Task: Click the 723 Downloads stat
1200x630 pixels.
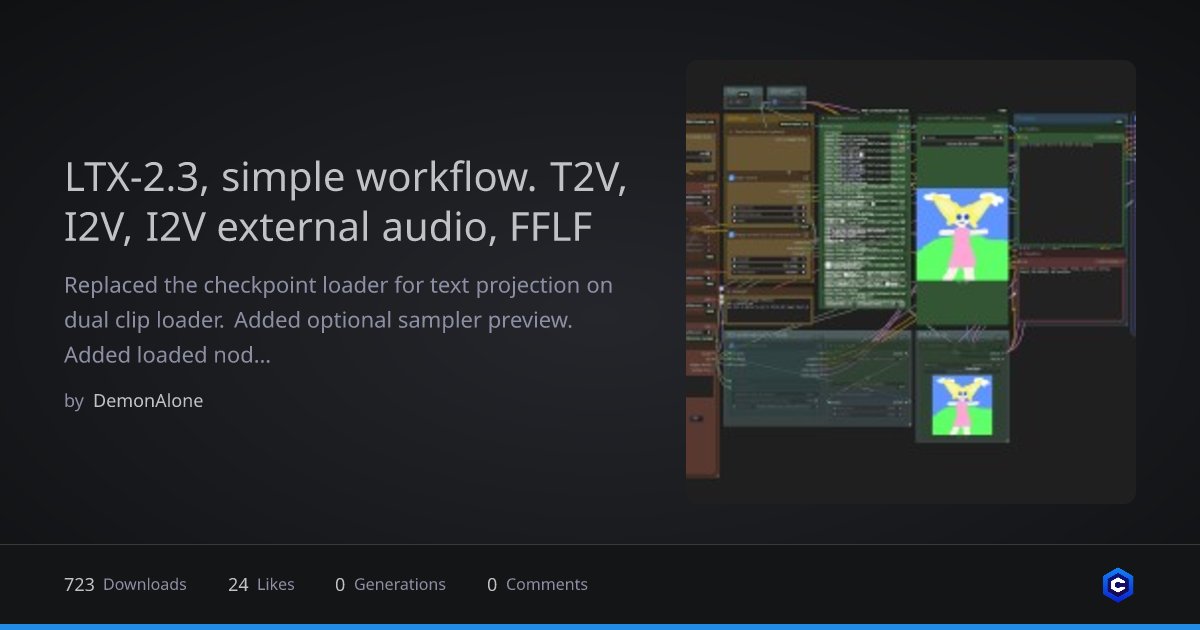Action: pos(125,585)
